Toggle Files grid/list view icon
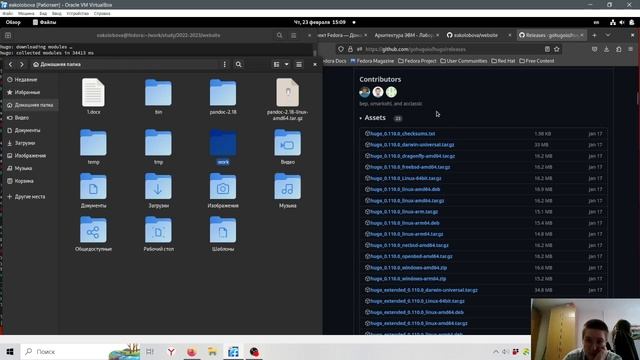The image size is (640, 360). [x=276, y=64]
